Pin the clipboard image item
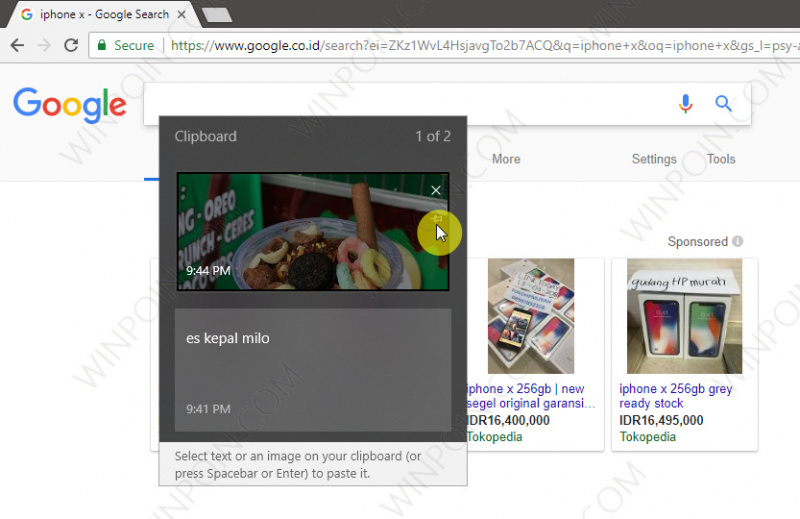The height and width of the screenshot is (519, 800). pyautogui.click(x=436, y=219)
